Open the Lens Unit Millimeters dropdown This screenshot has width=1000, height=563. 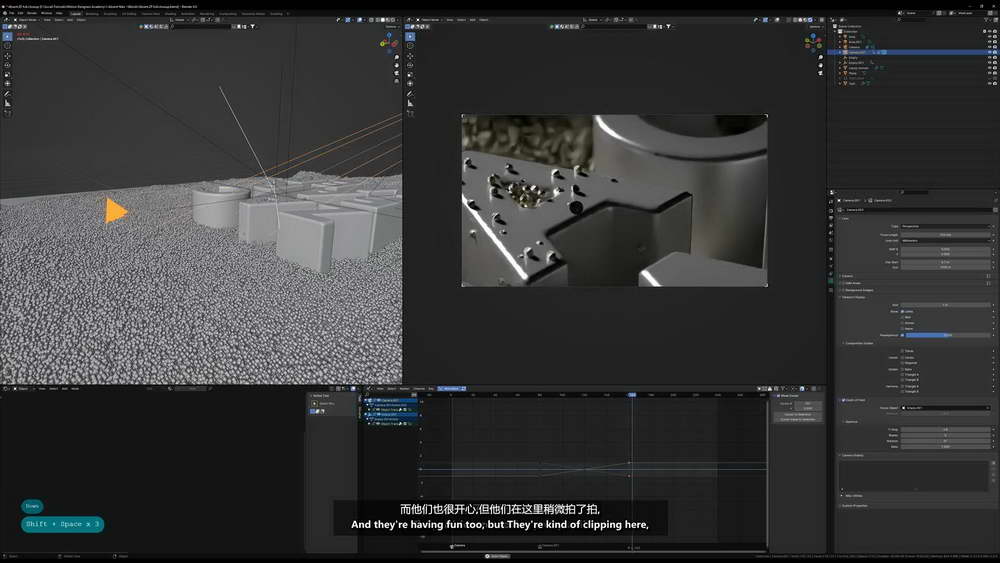(946, 240)
